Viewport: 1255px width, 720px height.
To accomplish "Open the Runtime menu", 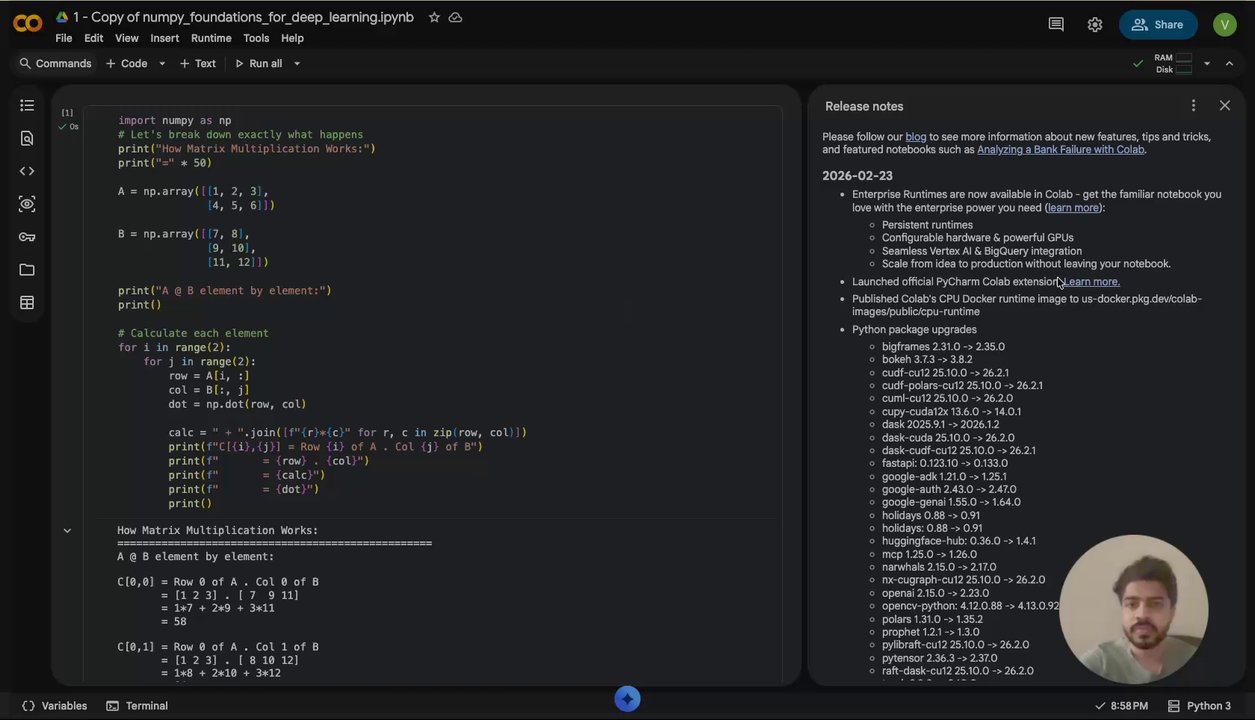I will point(211,38).
